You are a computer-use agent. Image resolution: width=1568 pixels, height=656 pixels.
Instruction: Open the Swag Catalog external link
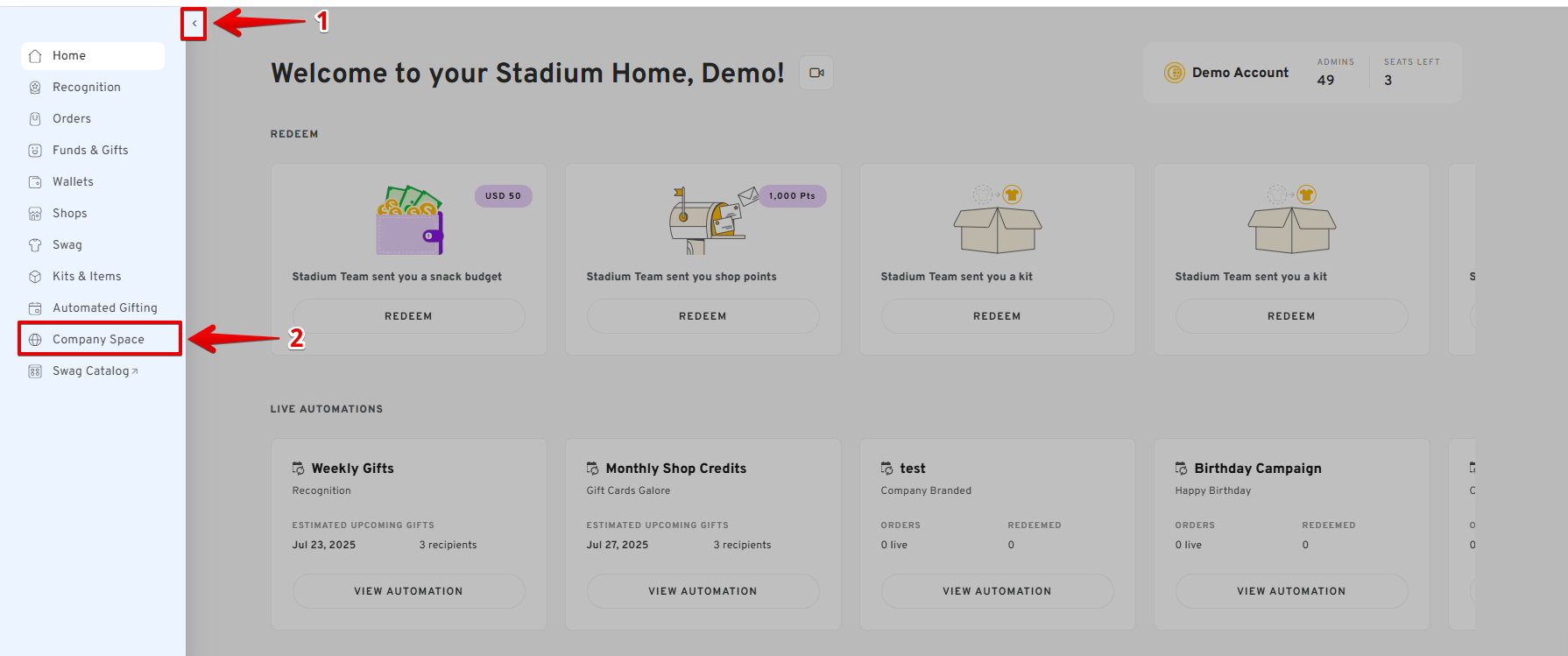click(95, 371)
